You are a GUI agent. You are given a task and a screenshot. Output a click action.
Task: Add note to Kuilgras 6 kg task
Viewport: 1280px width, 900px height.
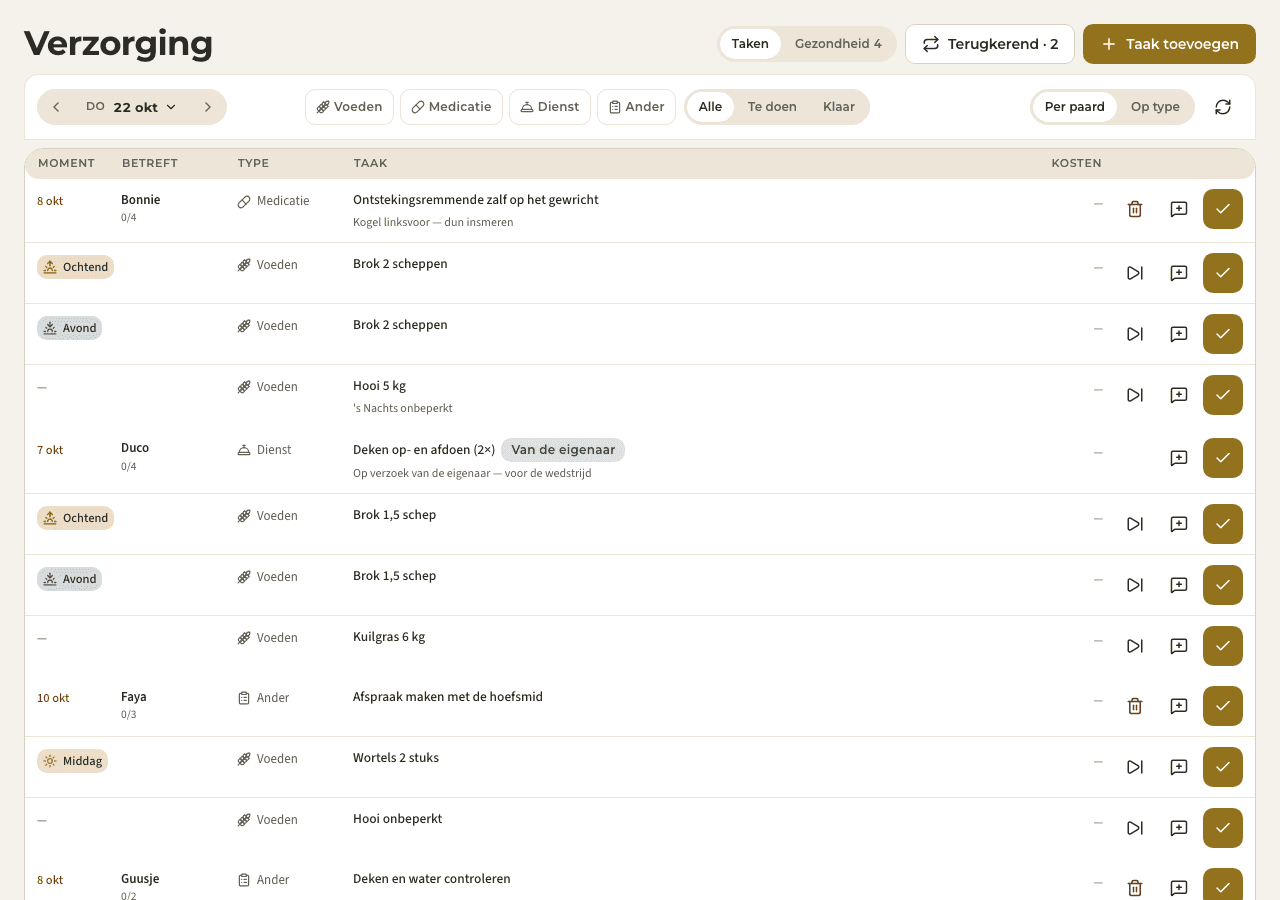[1179, 646]
